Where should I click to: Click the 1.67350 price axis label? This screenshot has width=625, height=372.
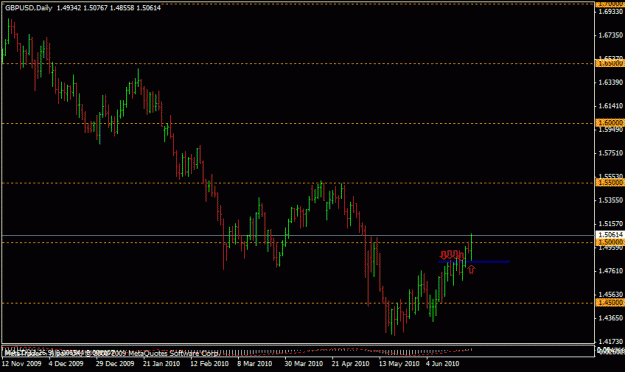(611, 35)
